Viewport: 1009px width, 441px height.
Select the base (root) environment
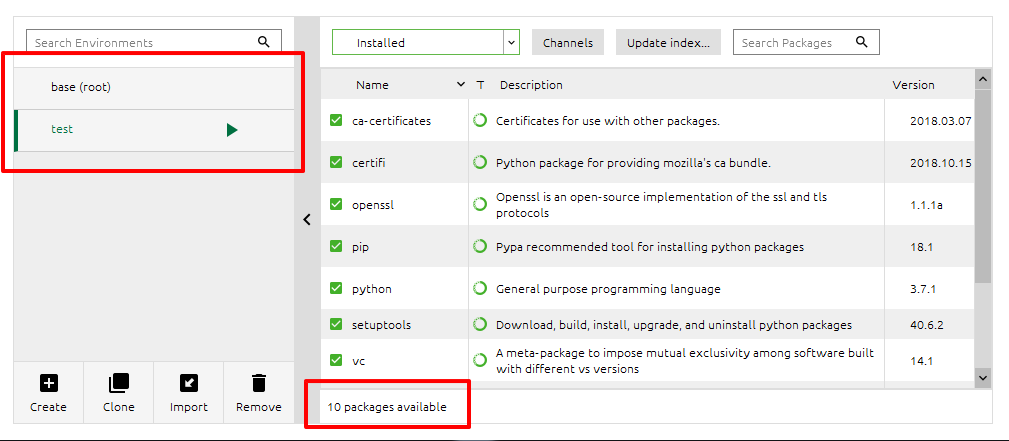click(154, 88)
